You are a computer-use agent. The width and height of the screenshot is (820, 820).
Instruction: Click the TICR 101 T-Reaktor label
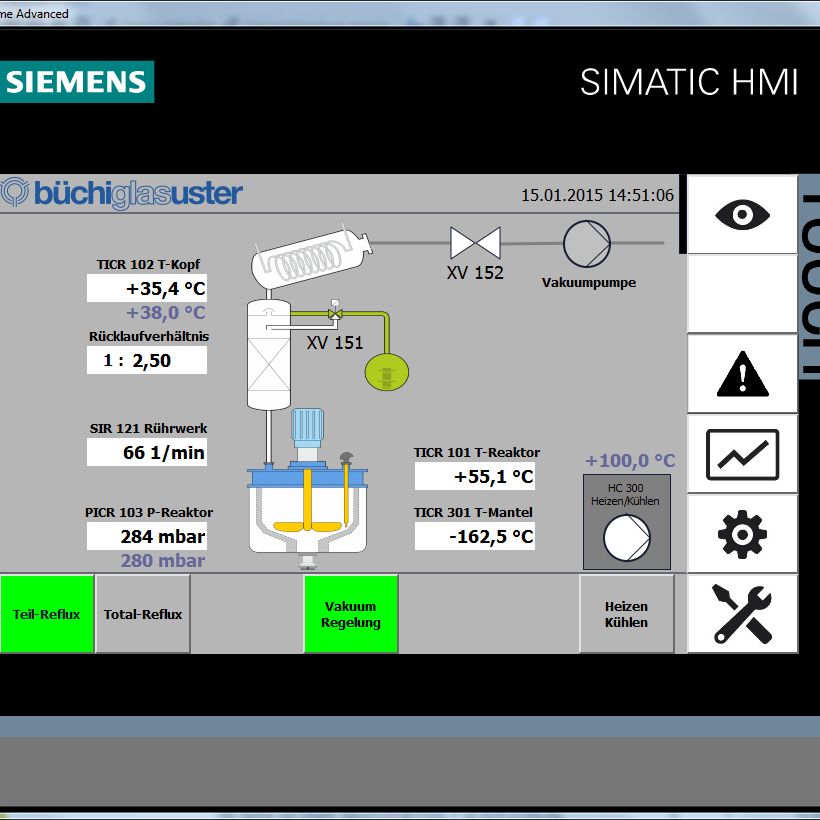[477, 453]
